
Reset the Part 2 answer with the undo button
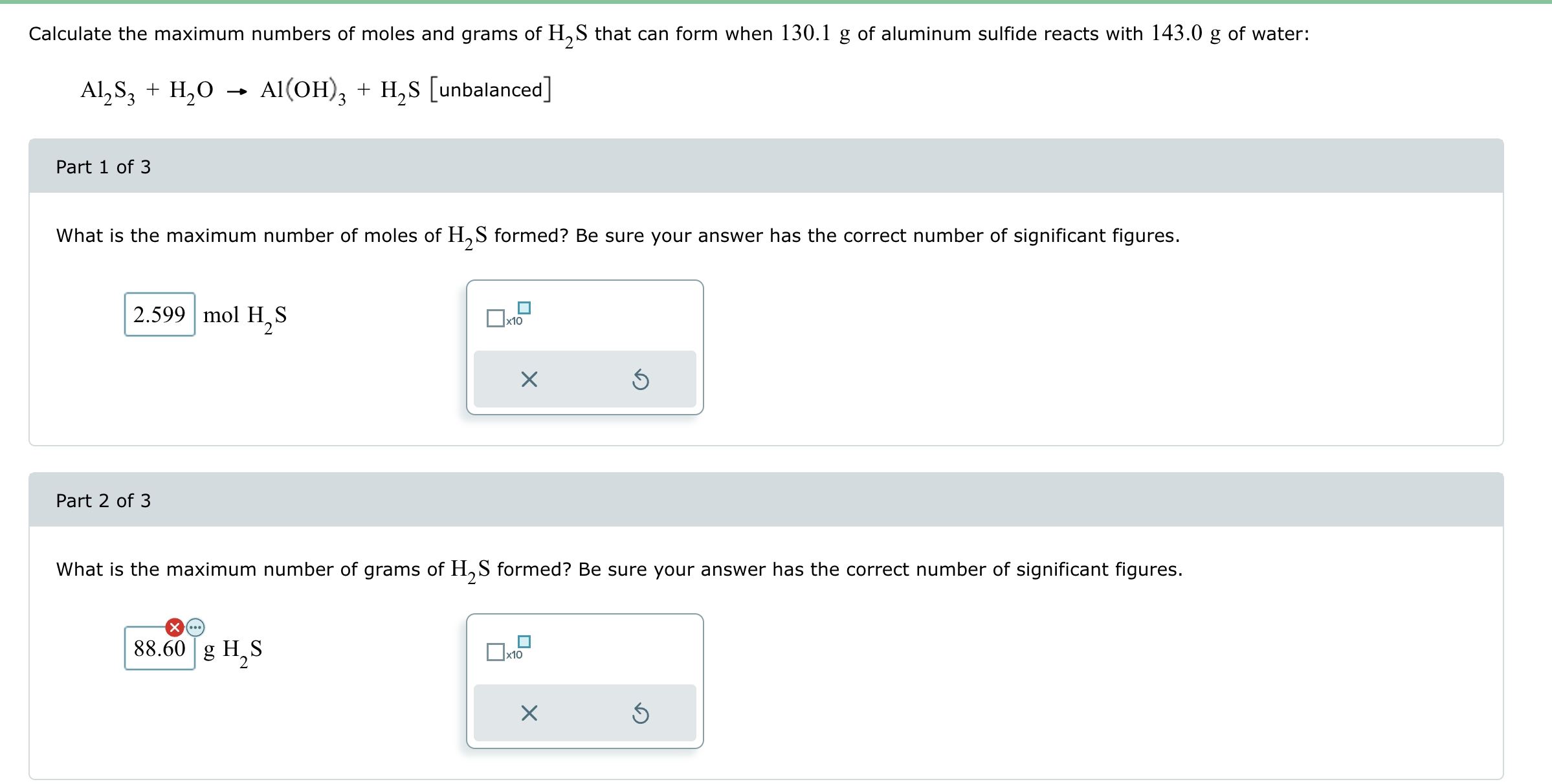[640, 713]
